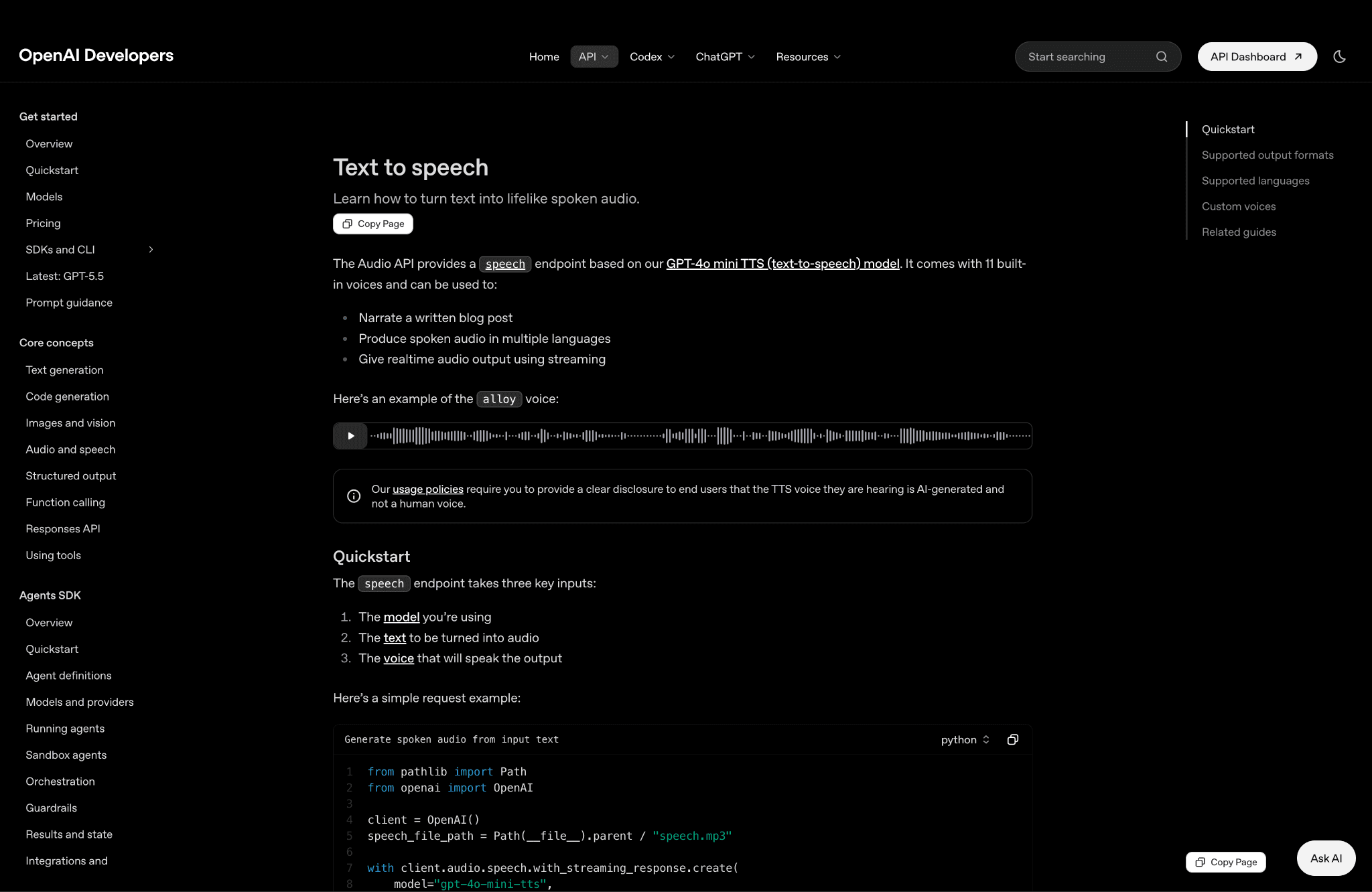Click Copy Page button below the subtitle

(x=373, y=224)
